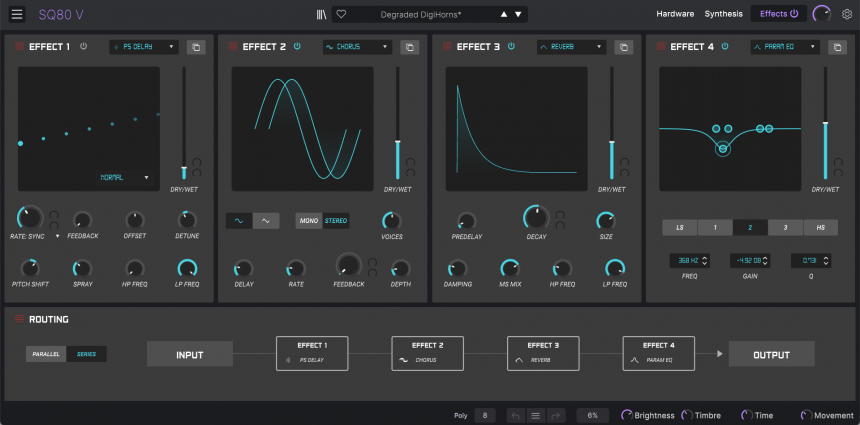Open Effect 3 REVERB type dropdown
The height and width of the screenshot is (425, 860).
[572, 47]
